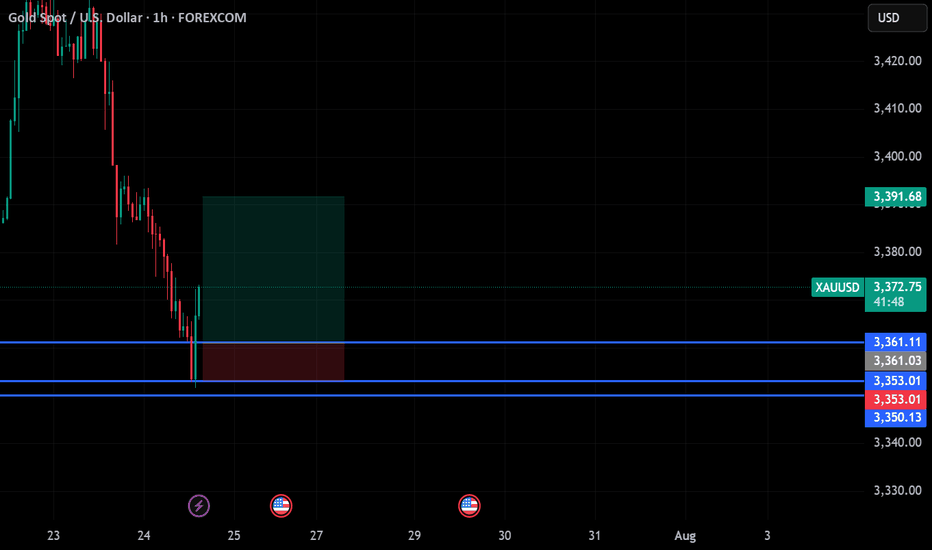Click the Aug label on time axis
Image resolution: width=932 pixels, height=550 pixels.
click(685, 536)
